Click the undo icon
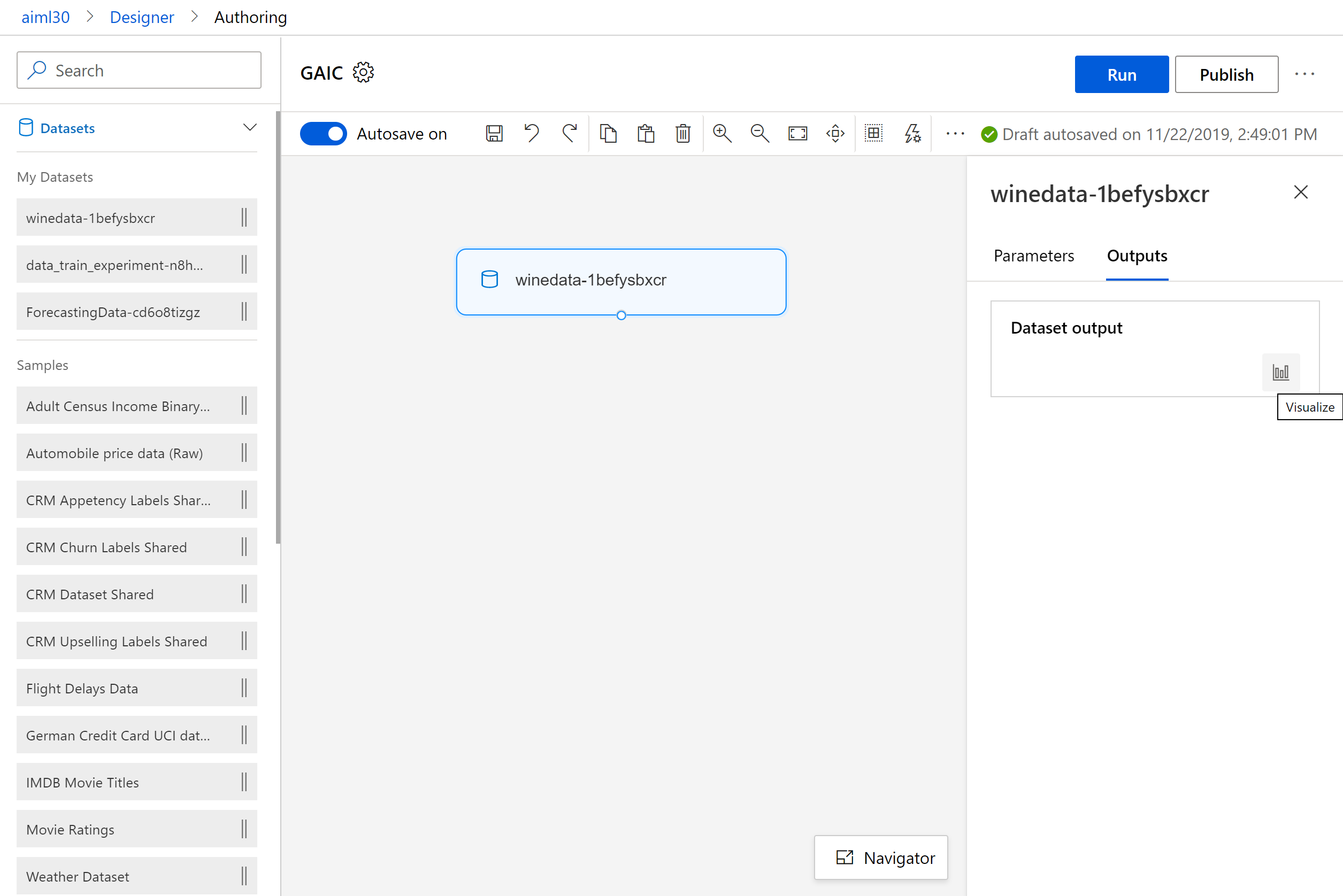1343x896 pixels. pyautogui.click(x=531, y=133)
